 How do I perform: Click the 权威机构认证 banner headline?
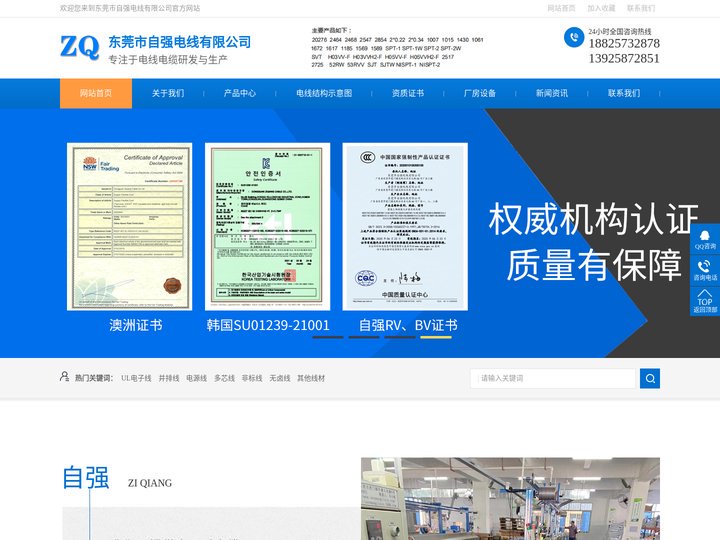point(593,219)
